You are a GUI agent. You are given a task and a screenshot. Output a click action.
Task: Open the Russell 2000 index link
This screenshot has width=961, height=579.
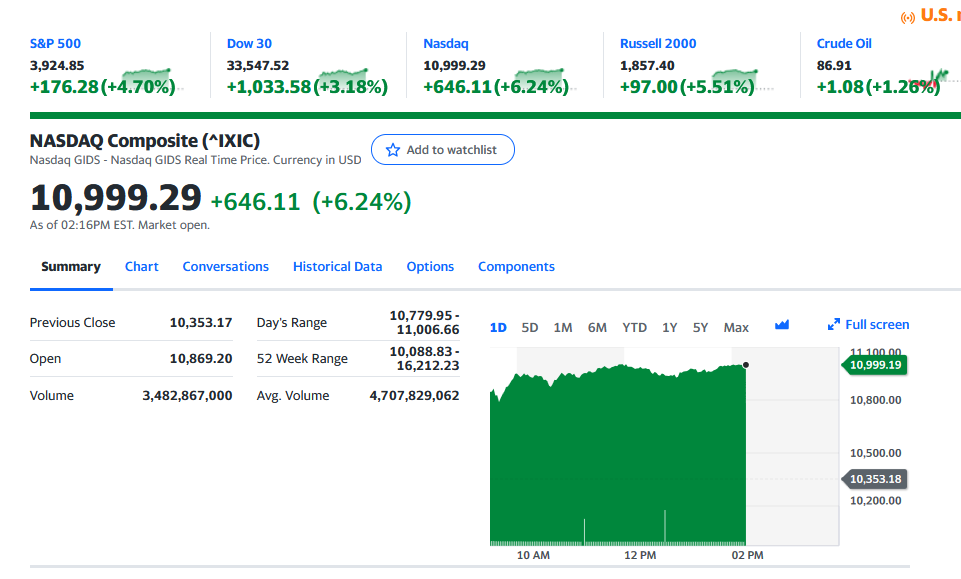pyautogui.click(x=658, y=44)
